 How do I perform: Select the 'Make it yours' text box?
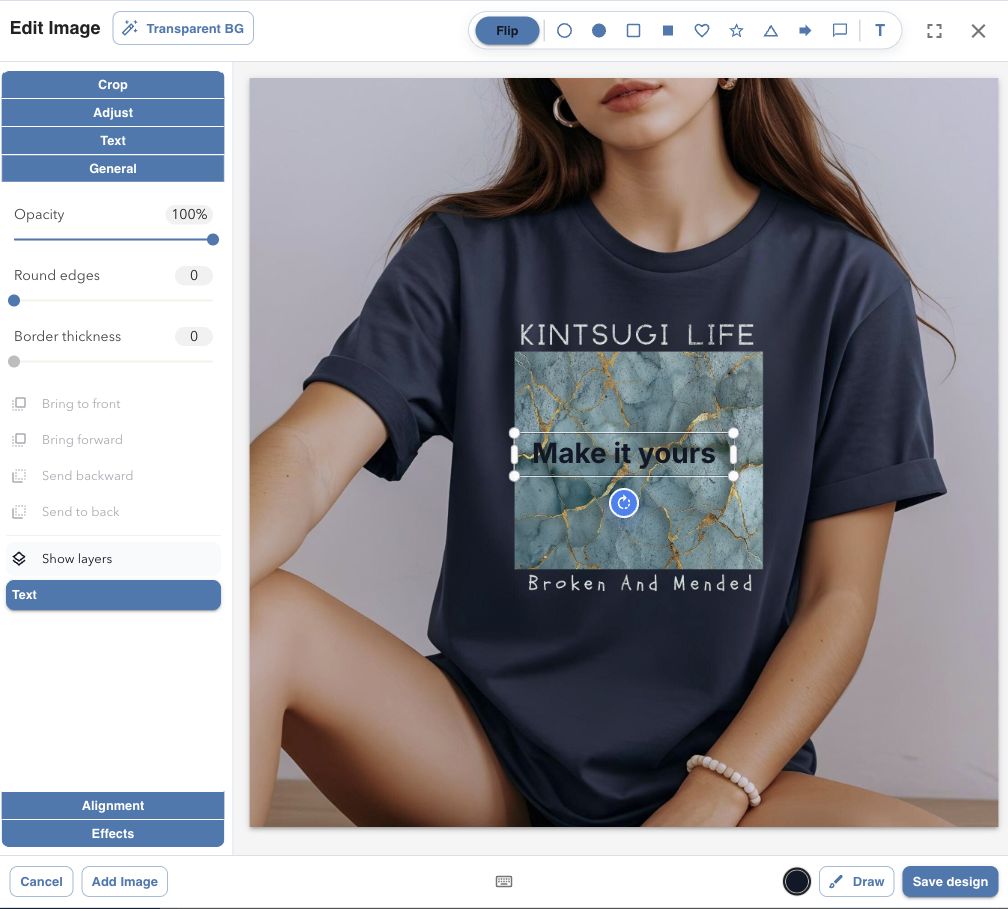pos(624,454)
